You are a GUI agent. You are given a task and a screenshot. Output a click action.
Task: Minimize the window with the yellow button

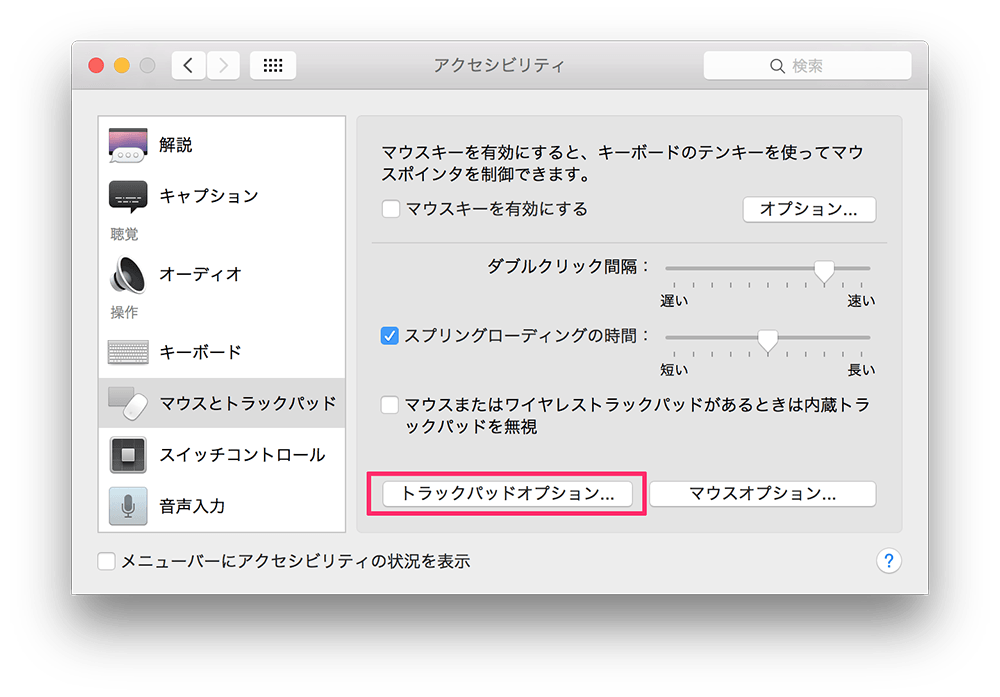(x=122, y=65)
